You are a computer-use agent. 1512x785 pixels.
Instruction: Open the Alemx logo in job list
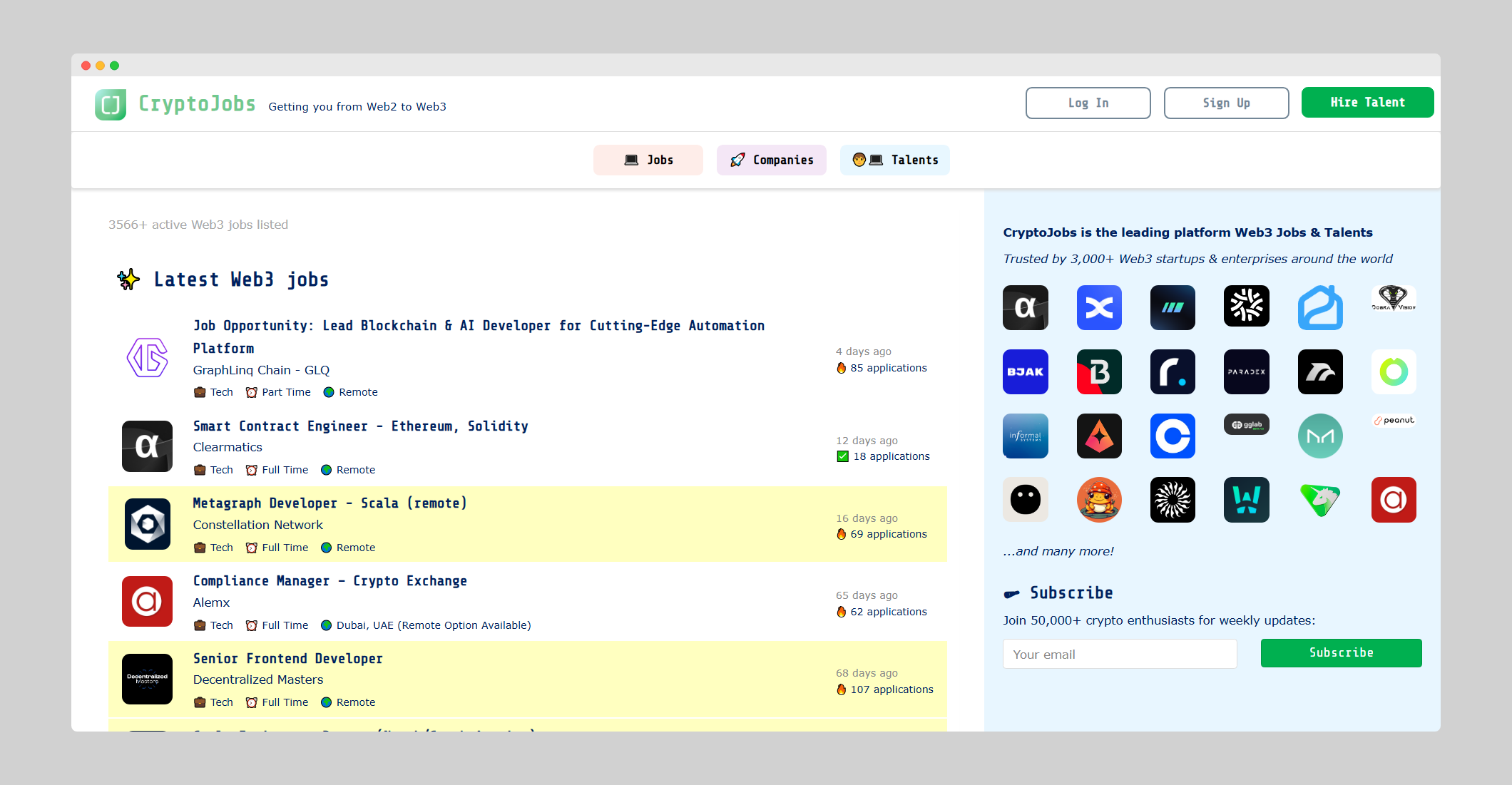[x=147, y=601]
